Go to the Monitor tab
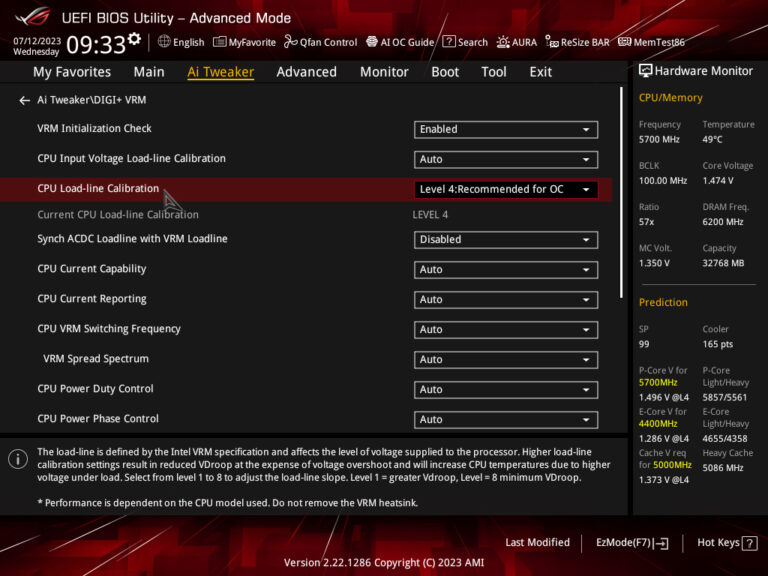Image resolution: width=768 pixels, height=576 pixels. click(x=384, y=72)
